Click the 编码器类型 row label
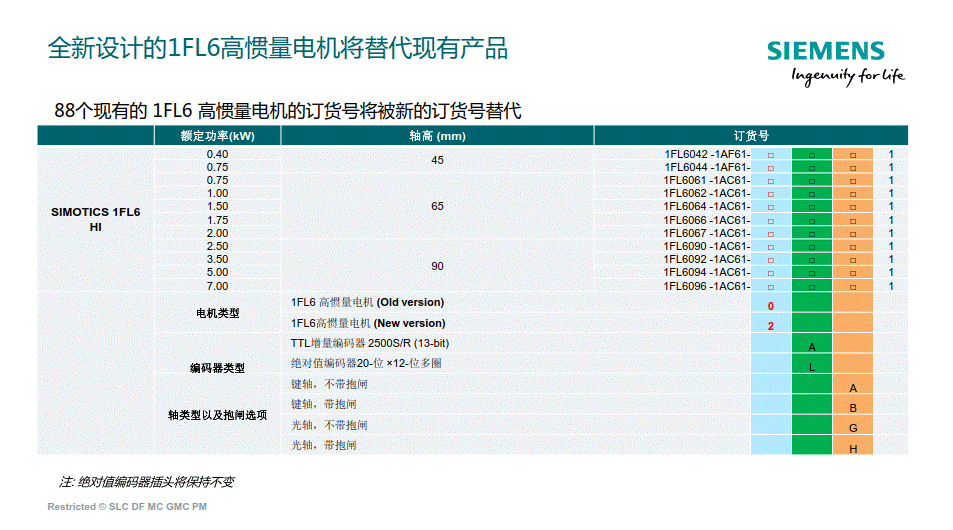 click(217, 368)
